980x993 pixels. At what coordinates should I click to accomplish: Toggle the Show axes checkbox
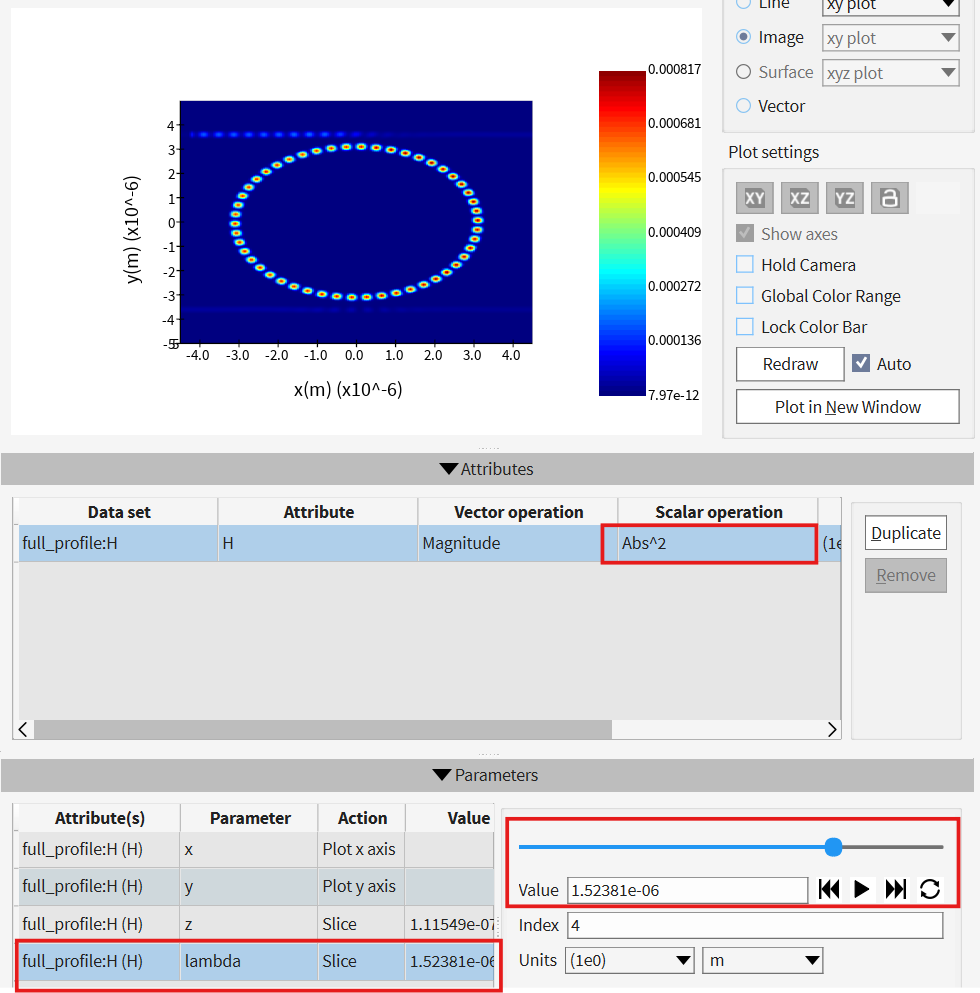tap(745, 233)
